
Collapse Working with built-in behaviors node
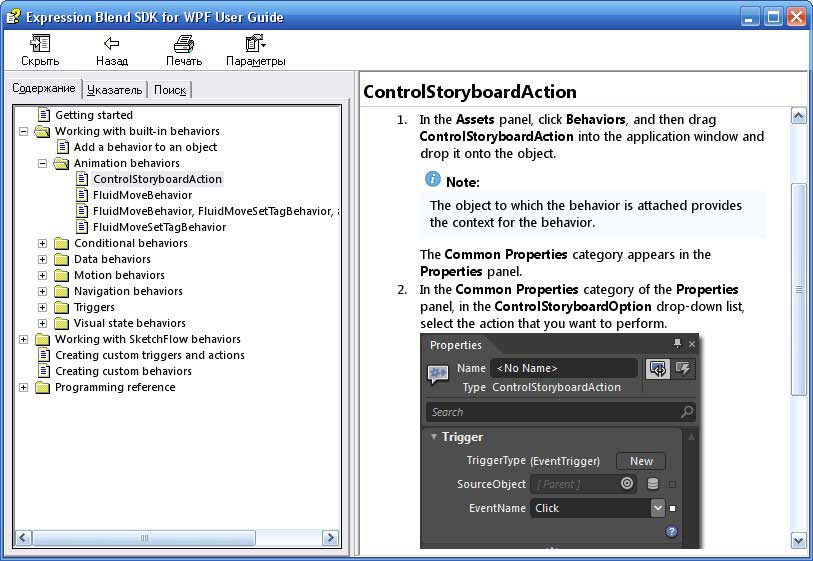(23, 131)
